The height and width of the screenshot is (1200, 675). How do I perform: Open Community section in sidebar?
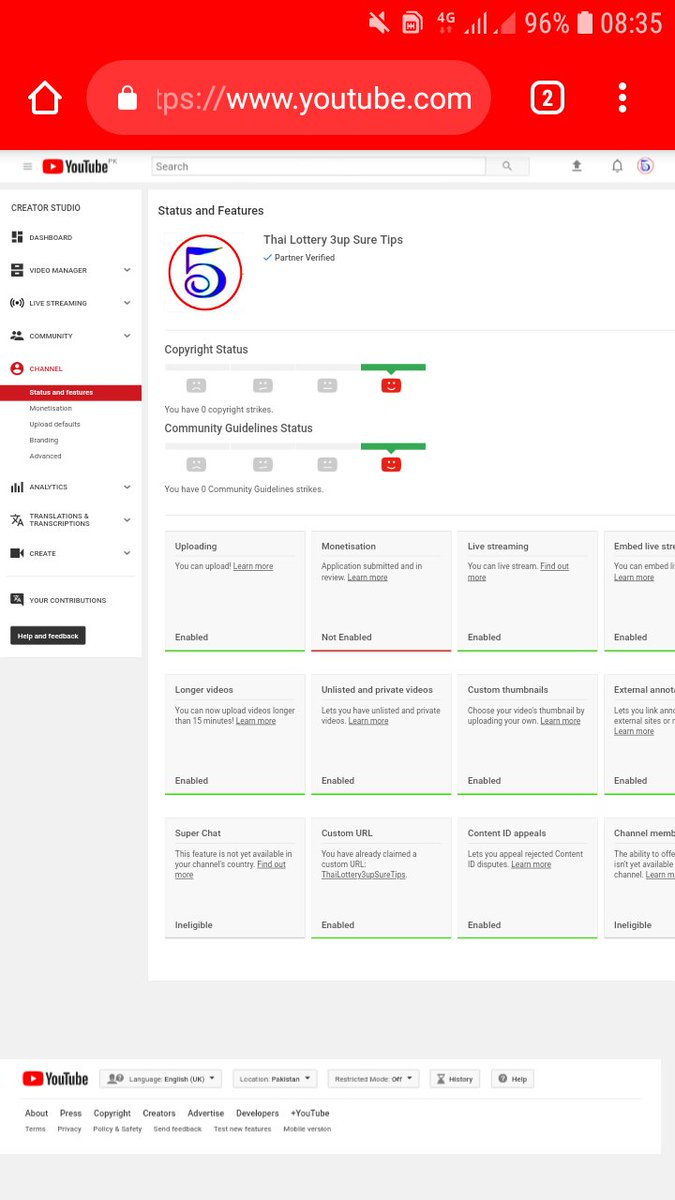pos(50,336)
